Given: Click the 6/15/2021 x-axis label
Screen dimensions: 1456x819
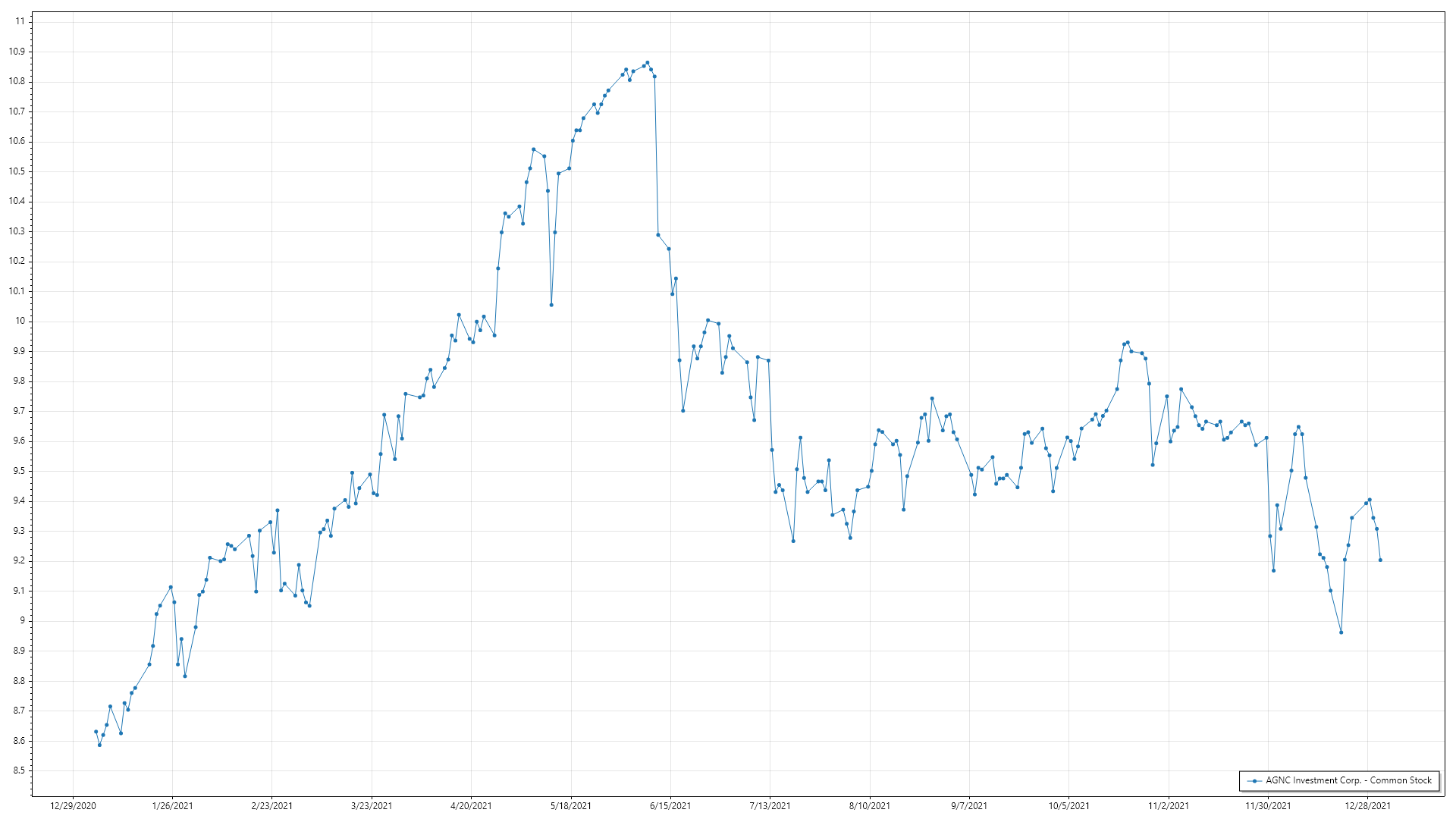Looking at the screenshot, I should 670,805.
